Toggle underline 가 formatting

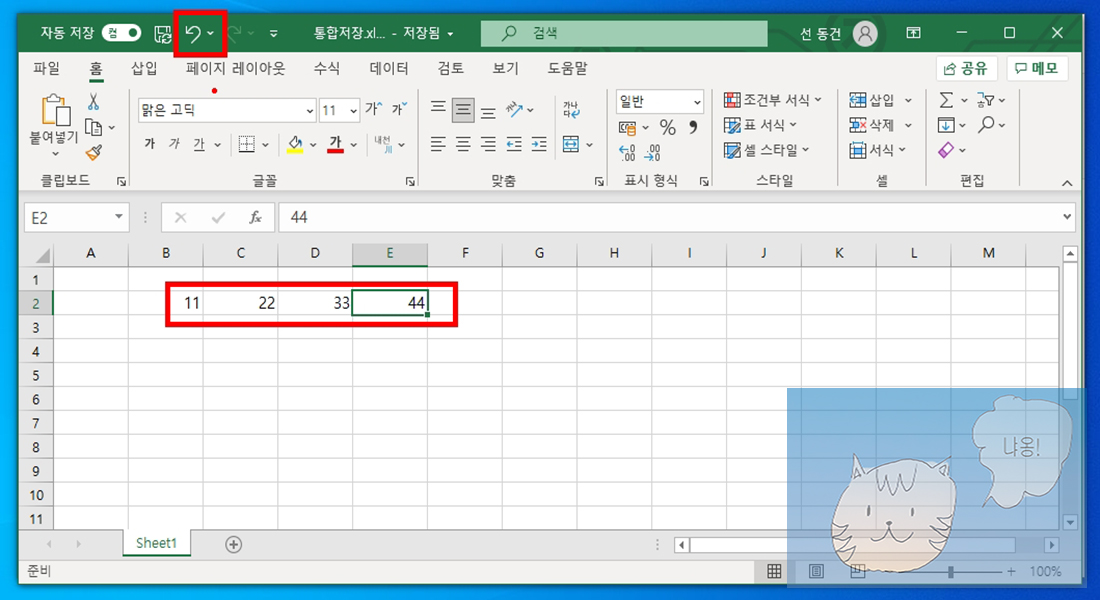coord(199,144)
